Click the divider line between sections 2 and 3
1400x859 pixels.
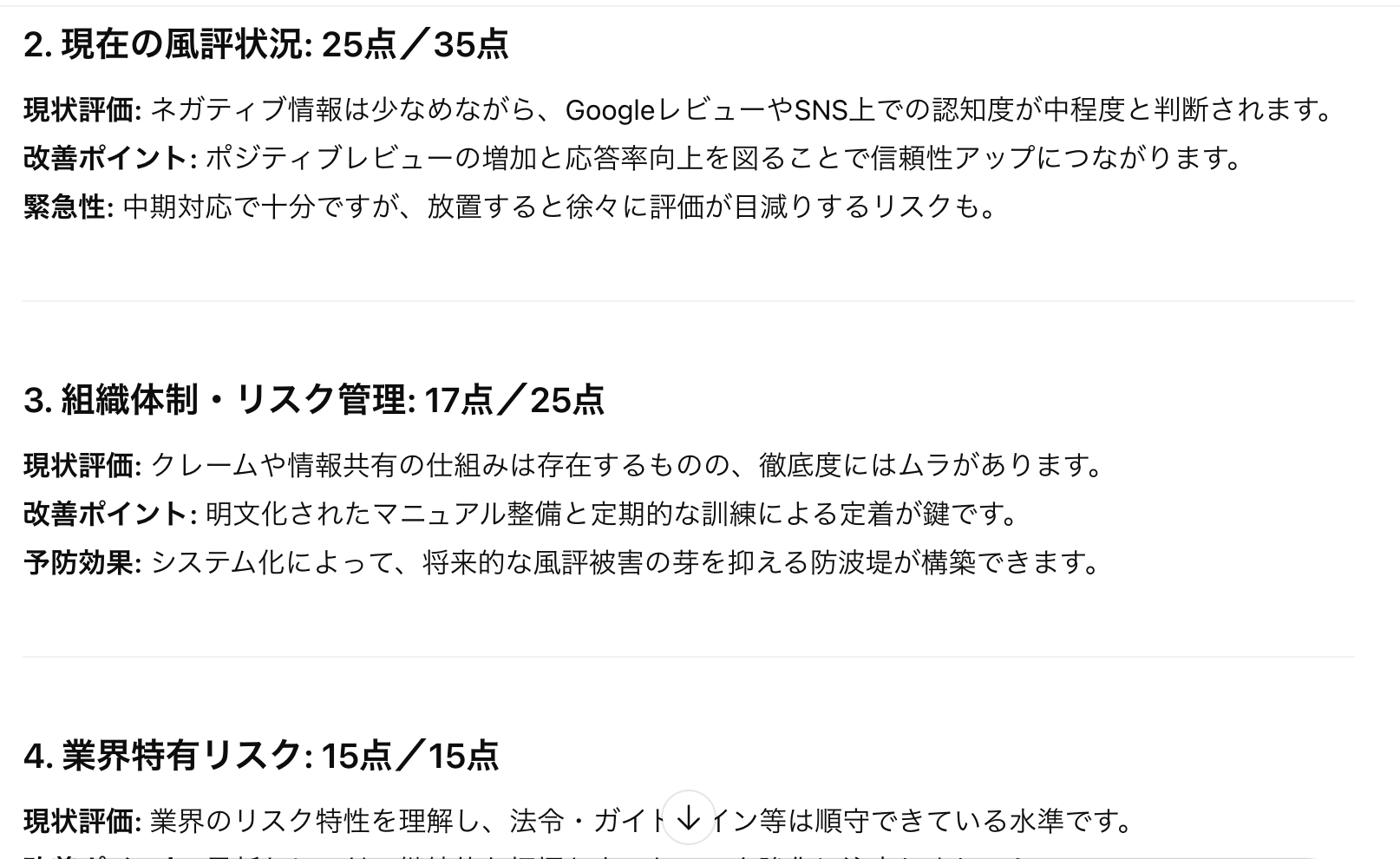tap(689, 301)
